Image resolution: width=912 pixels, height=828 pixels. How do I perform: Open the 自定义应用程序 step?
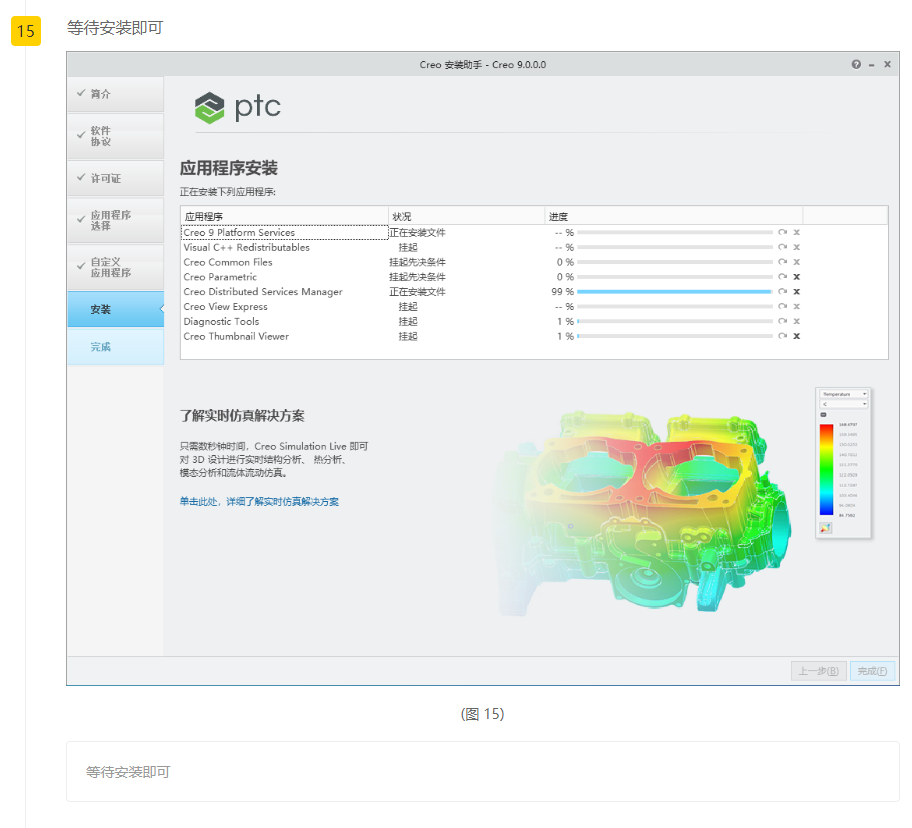[x=115, y=267]
